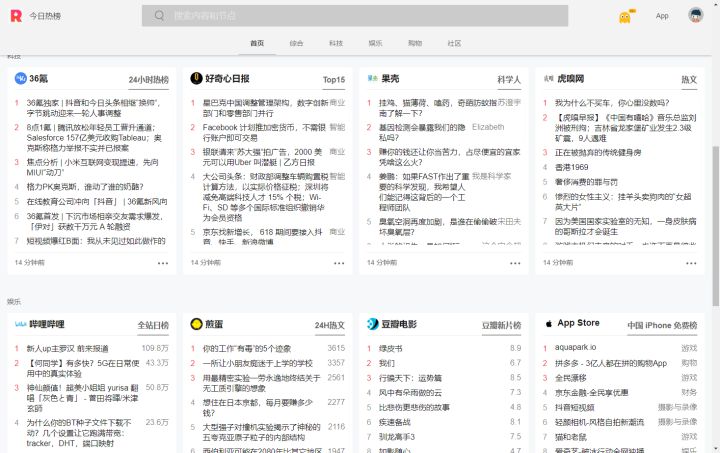Image resolution: width=720 pixels, height=453 pixels.
Task: Open 虎嗅网 热文 list selector
Action: [689, 79]
